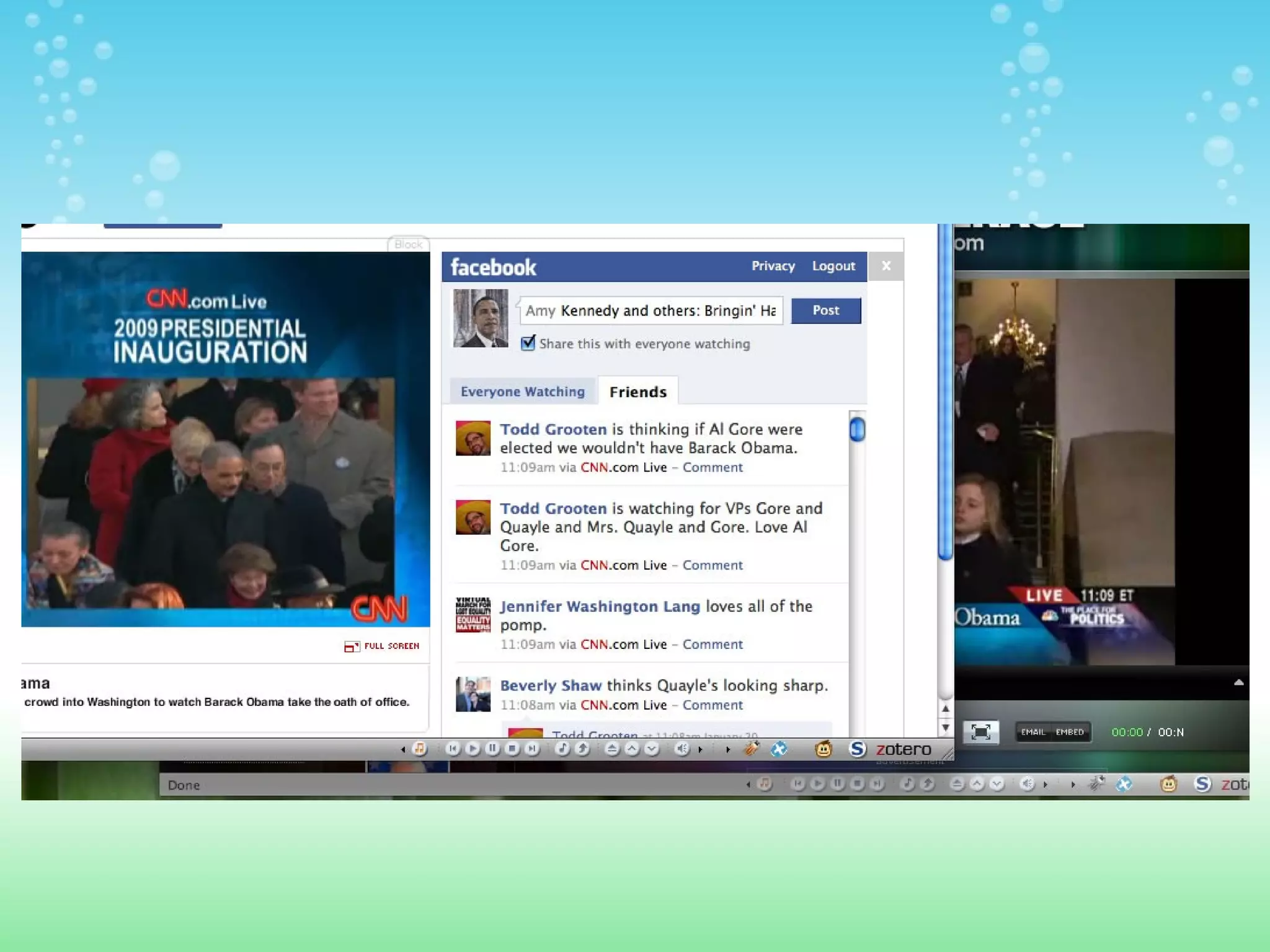Click the Post button

pos(825,311)
